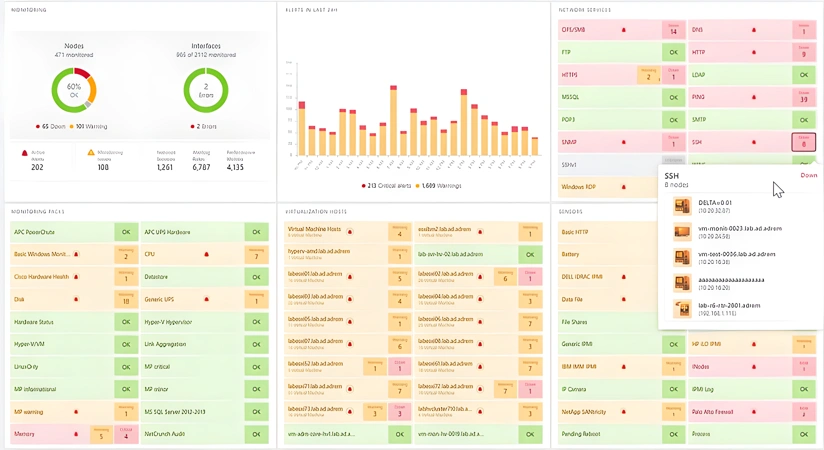
Task: Click the bell icon on IBM IMM IPMI row
Action: [x=624, y=367]
